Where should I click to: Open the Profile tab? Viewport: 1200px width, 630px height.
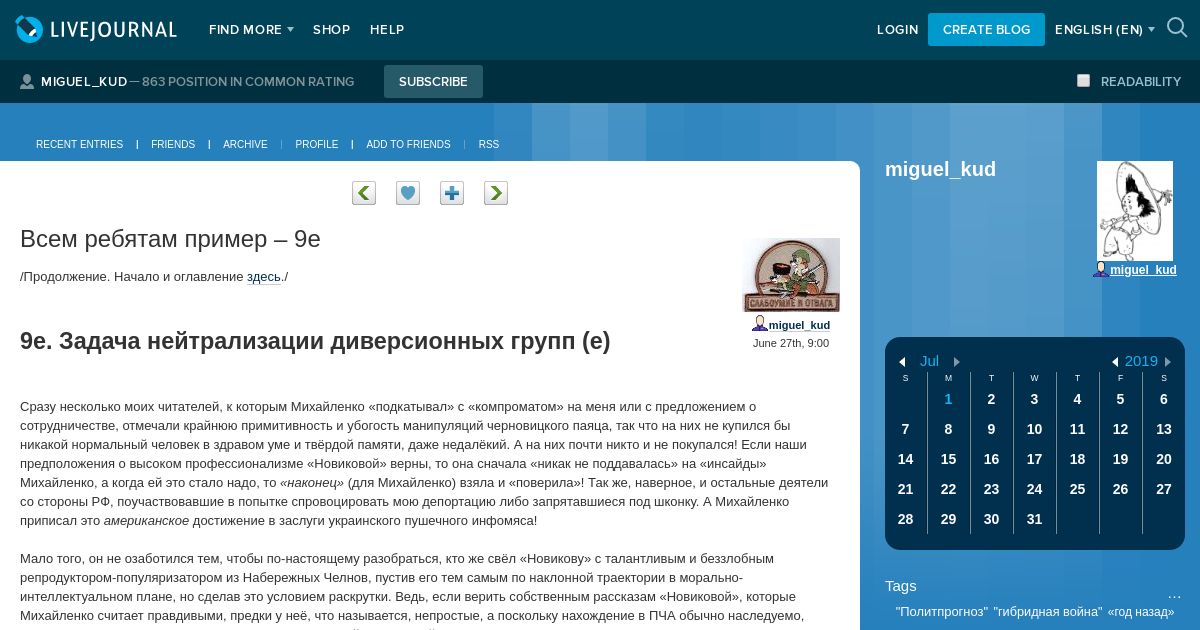[x=317, y=145]
